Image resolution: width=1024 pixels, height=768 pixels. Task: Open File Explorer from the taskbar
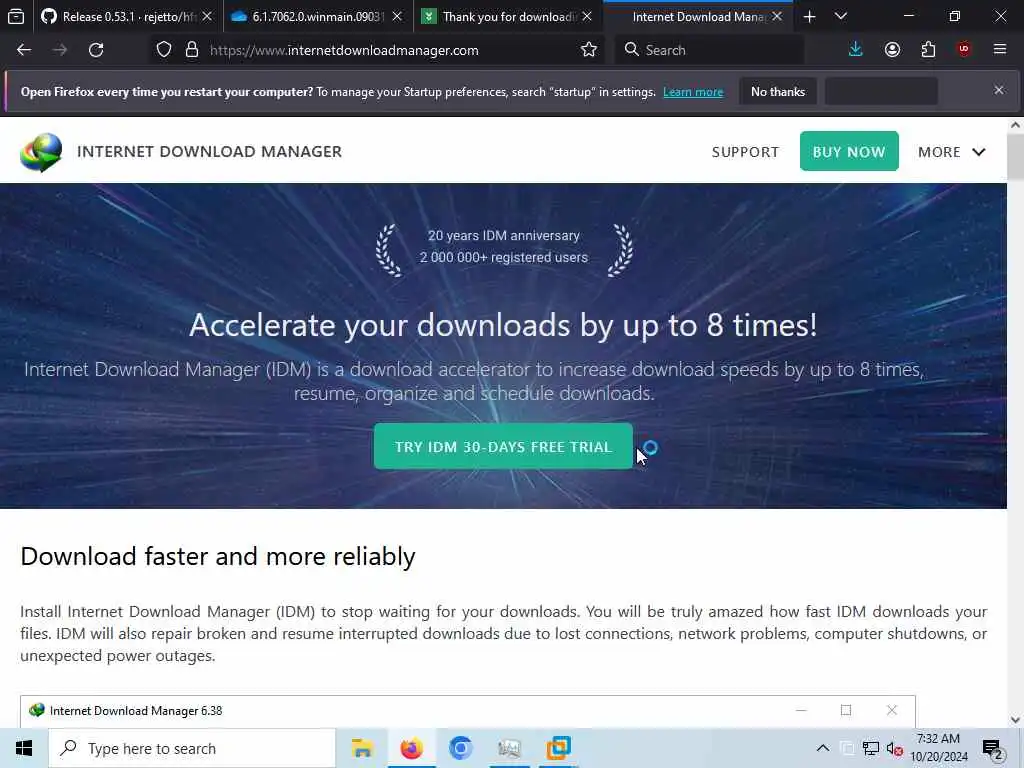(362, 748)
